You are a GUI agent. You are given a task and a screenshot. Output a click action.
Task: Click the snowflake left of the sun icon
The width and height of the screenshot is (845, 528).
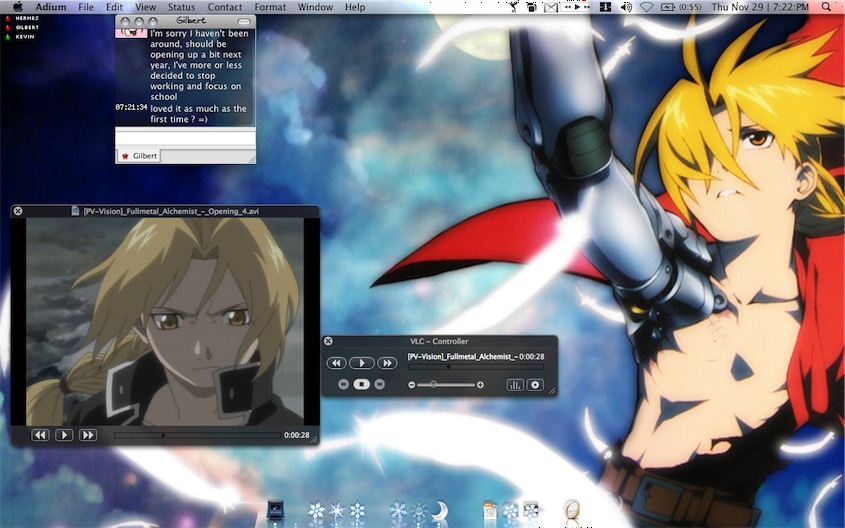(x=398, y=511)
